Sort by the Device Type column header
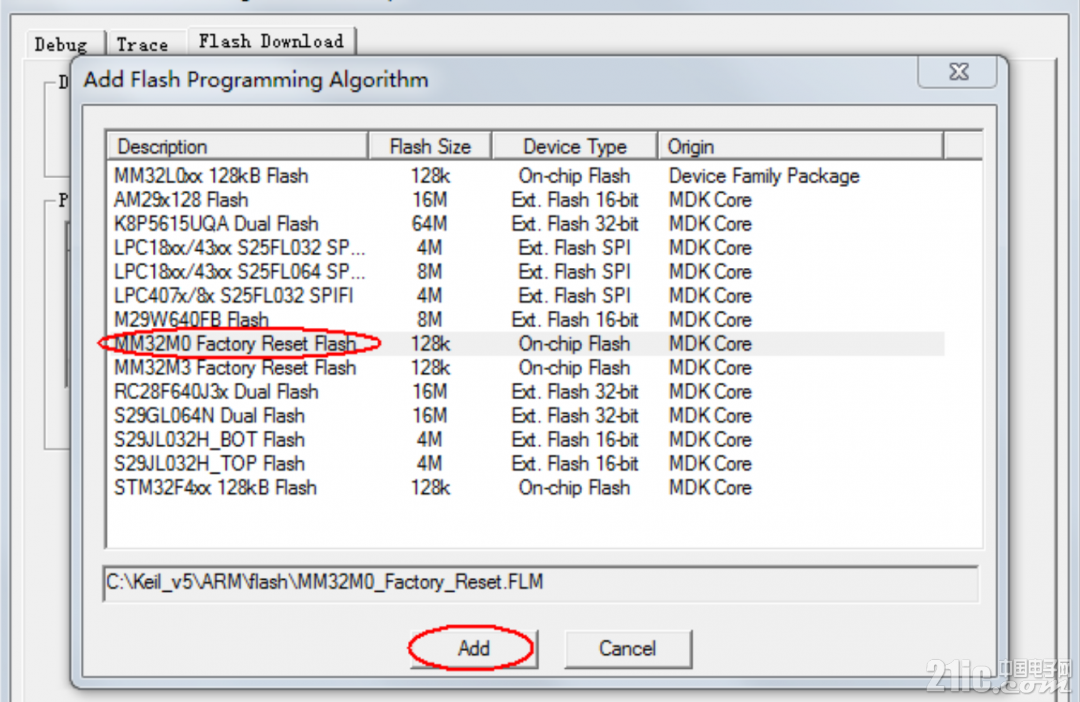The height and width of the screenshot is (702, 1080). point(574,147)
